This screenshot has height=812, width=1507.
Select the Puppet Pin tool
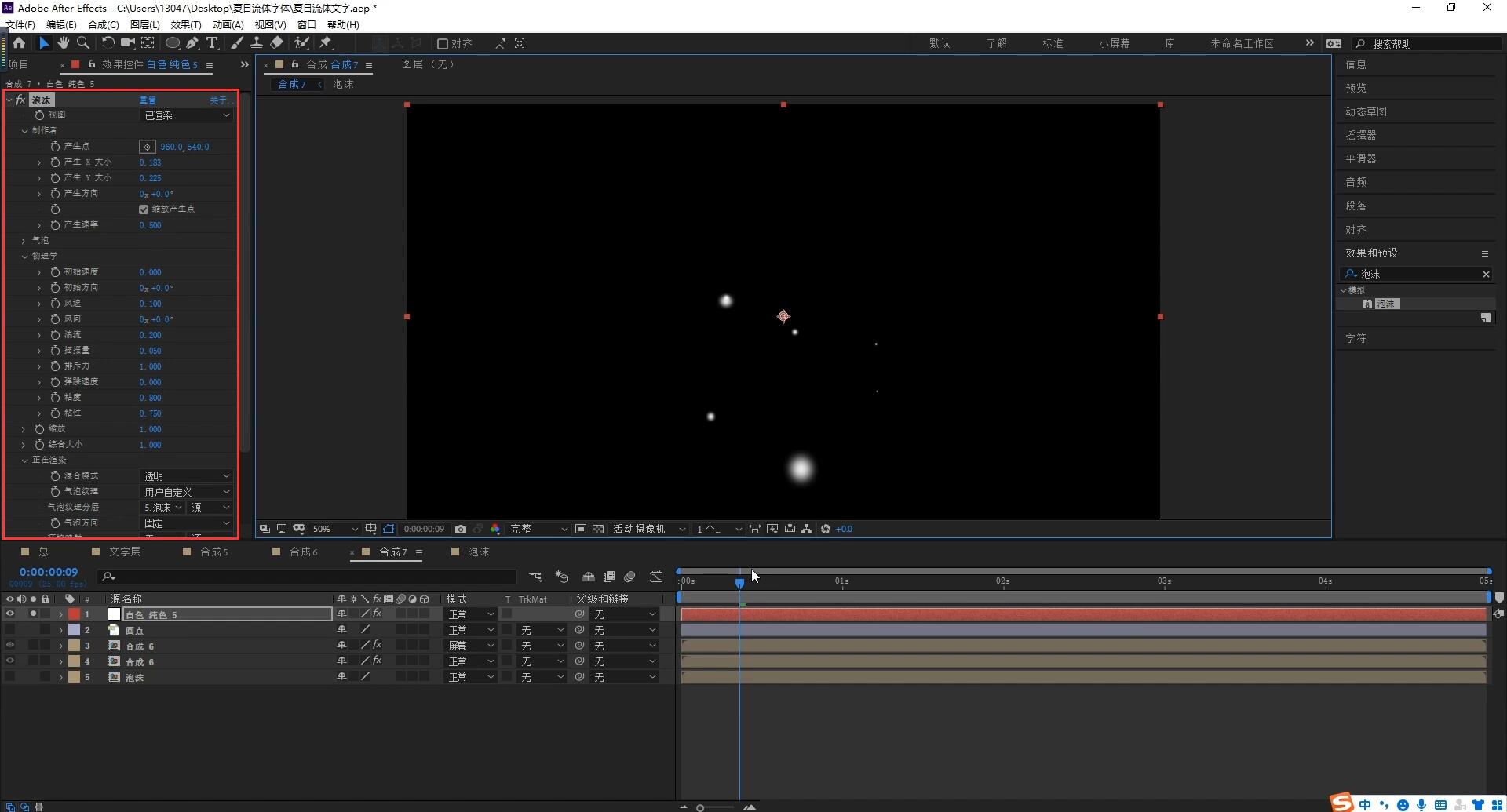(326, 43)
